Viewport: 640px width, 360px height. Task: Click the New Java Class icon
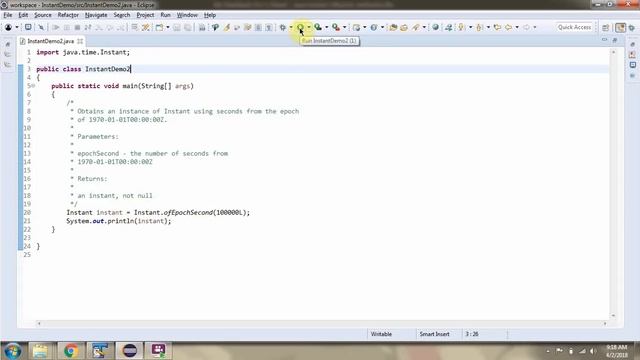click(x=374, y=27)
